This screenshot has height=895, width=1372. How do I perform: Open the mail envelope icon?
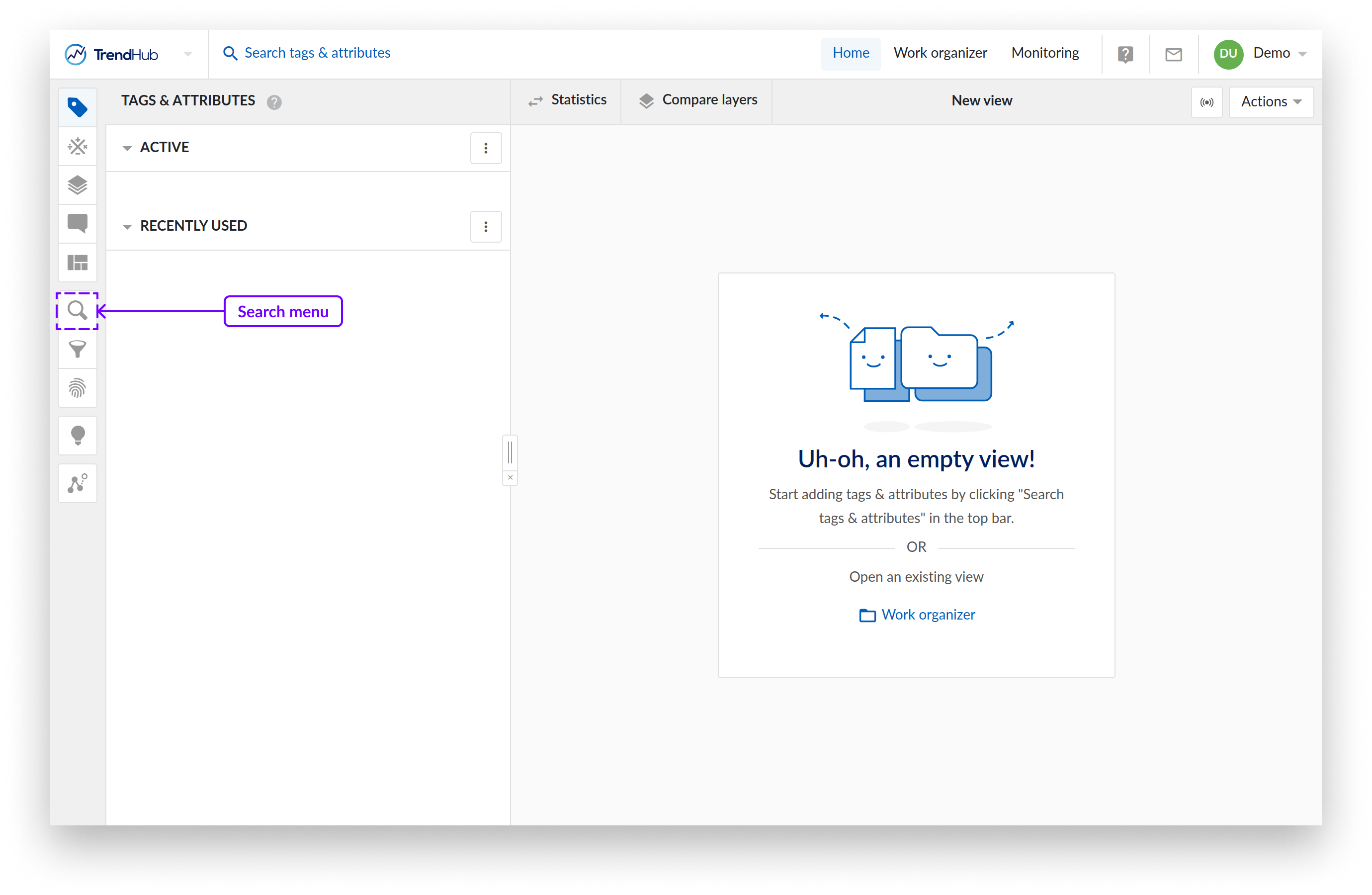pos(1173,54)
